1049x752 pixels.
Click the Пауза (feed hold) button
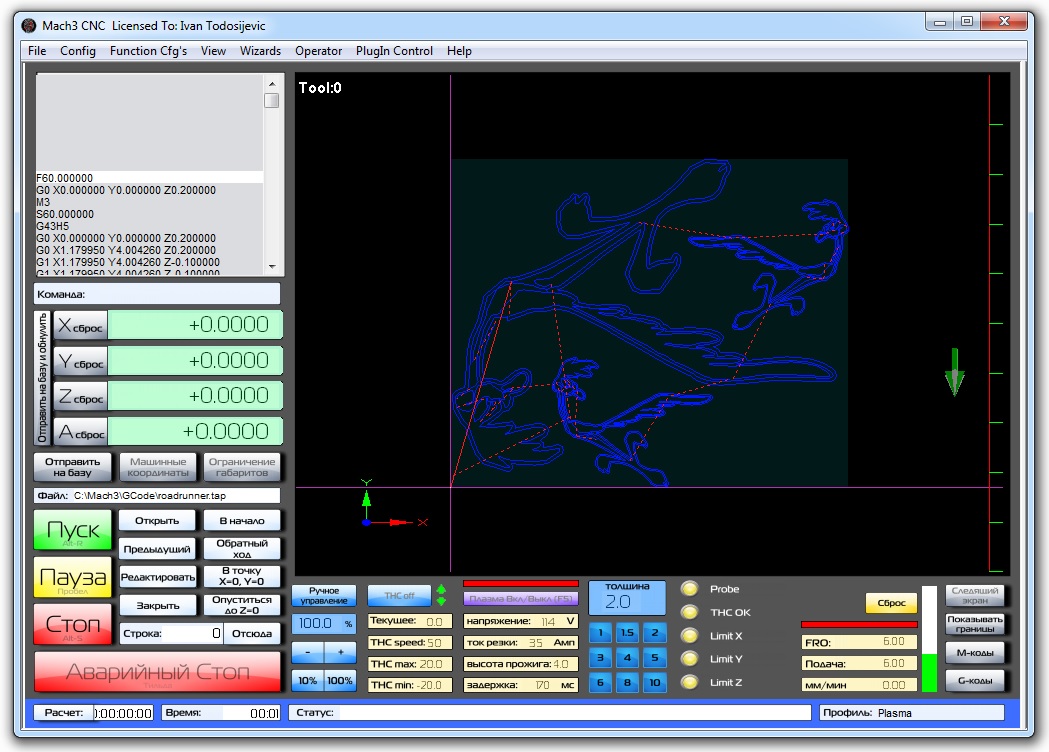click(73, 577)
